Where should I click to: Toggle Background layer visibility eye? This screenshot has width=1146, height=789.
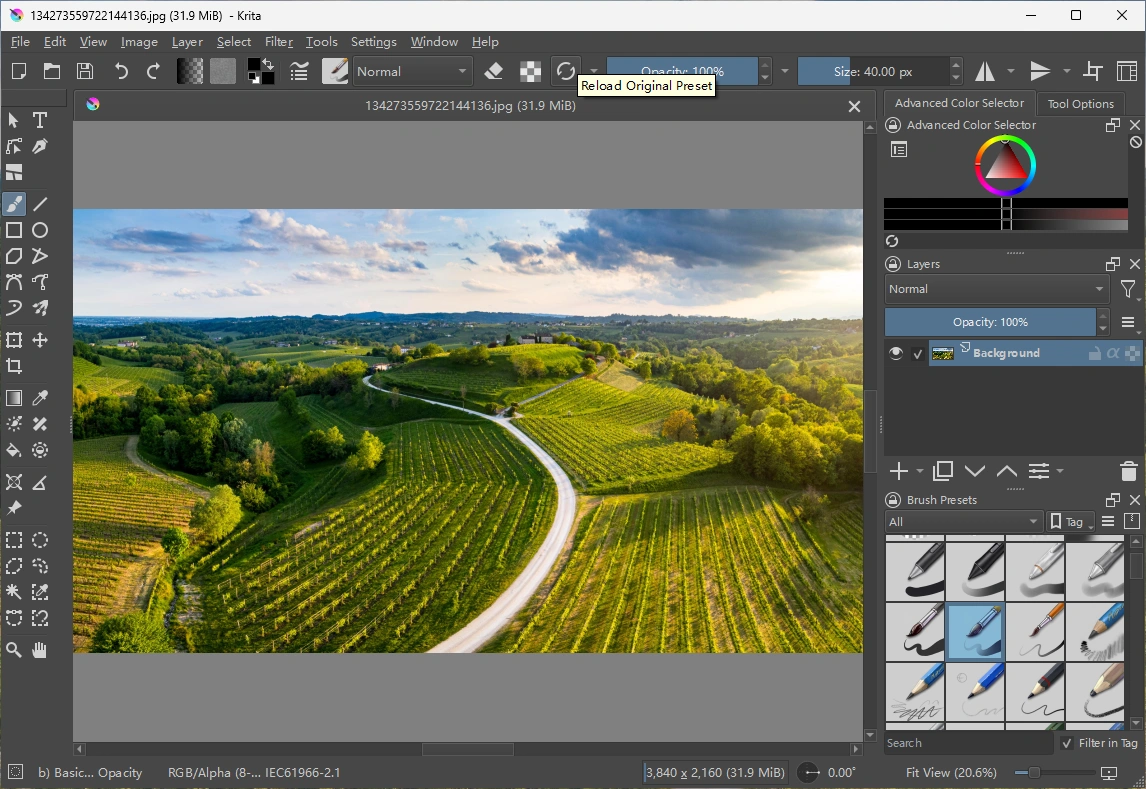(896, 353)
